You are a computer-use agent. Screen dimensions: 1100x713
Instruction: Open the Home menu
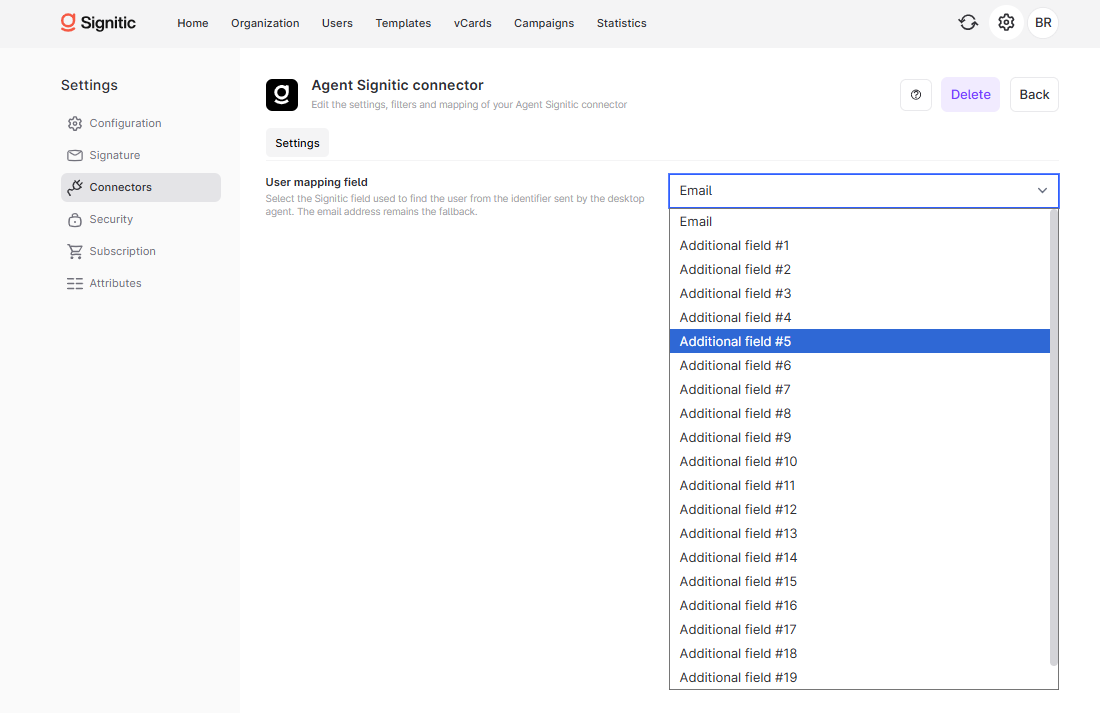click(x=193, y=23)
